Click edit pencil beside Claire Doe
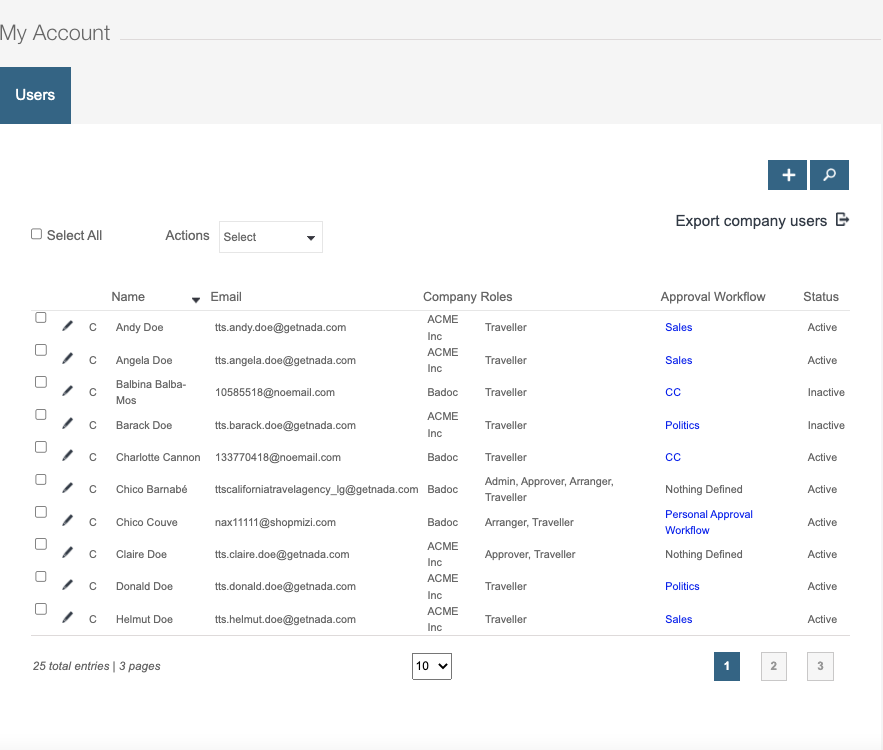This screenshot has width=883, height=750. (x=67, y=553)
